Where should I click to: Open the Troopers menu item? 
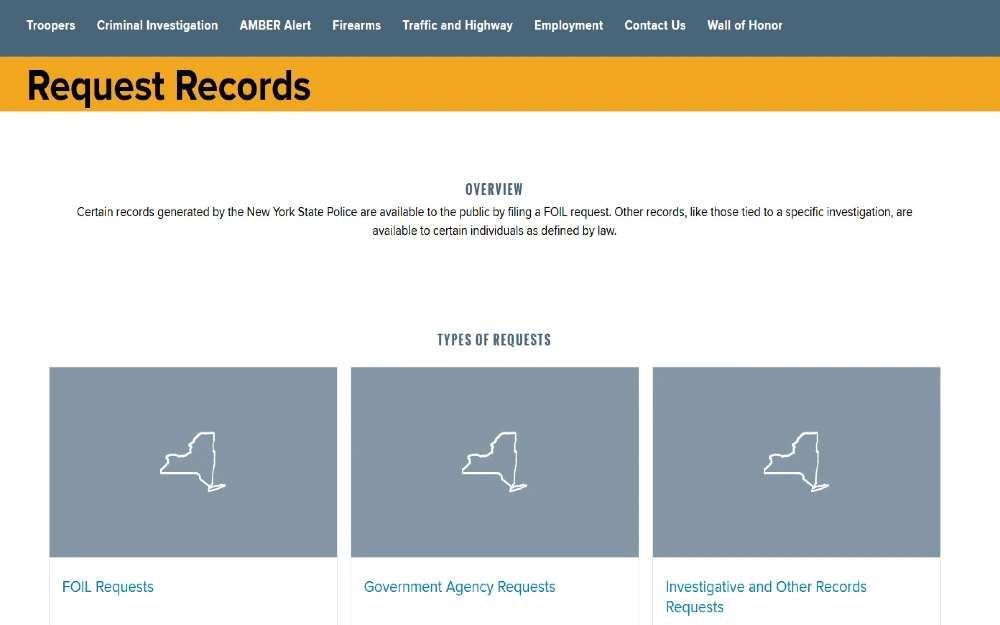click(x=50, y=26)
